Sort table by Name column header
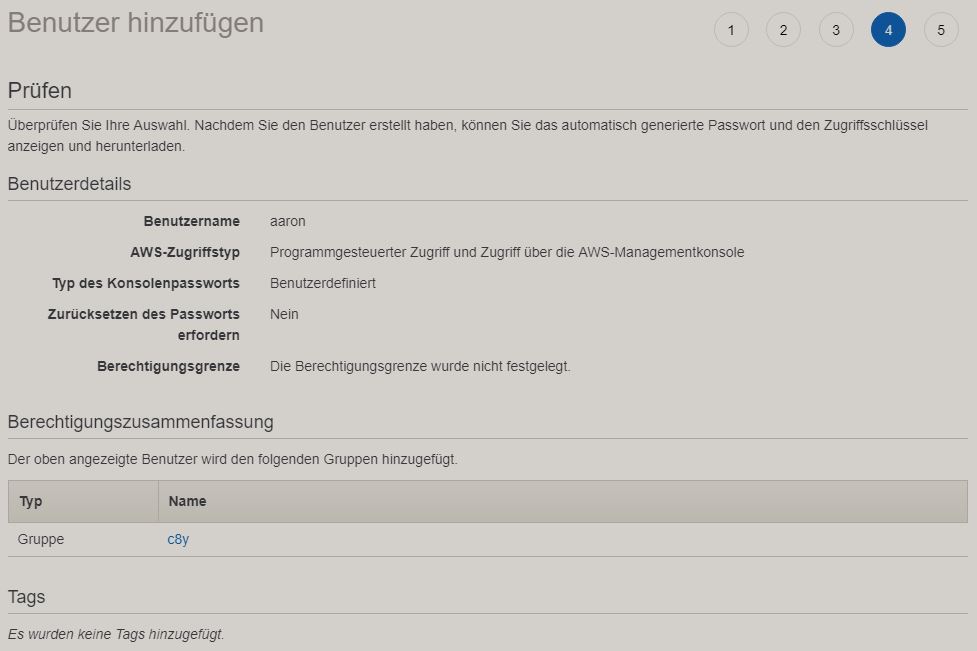Viewport: 977px width, 651px height. click(x=187, y=501)
